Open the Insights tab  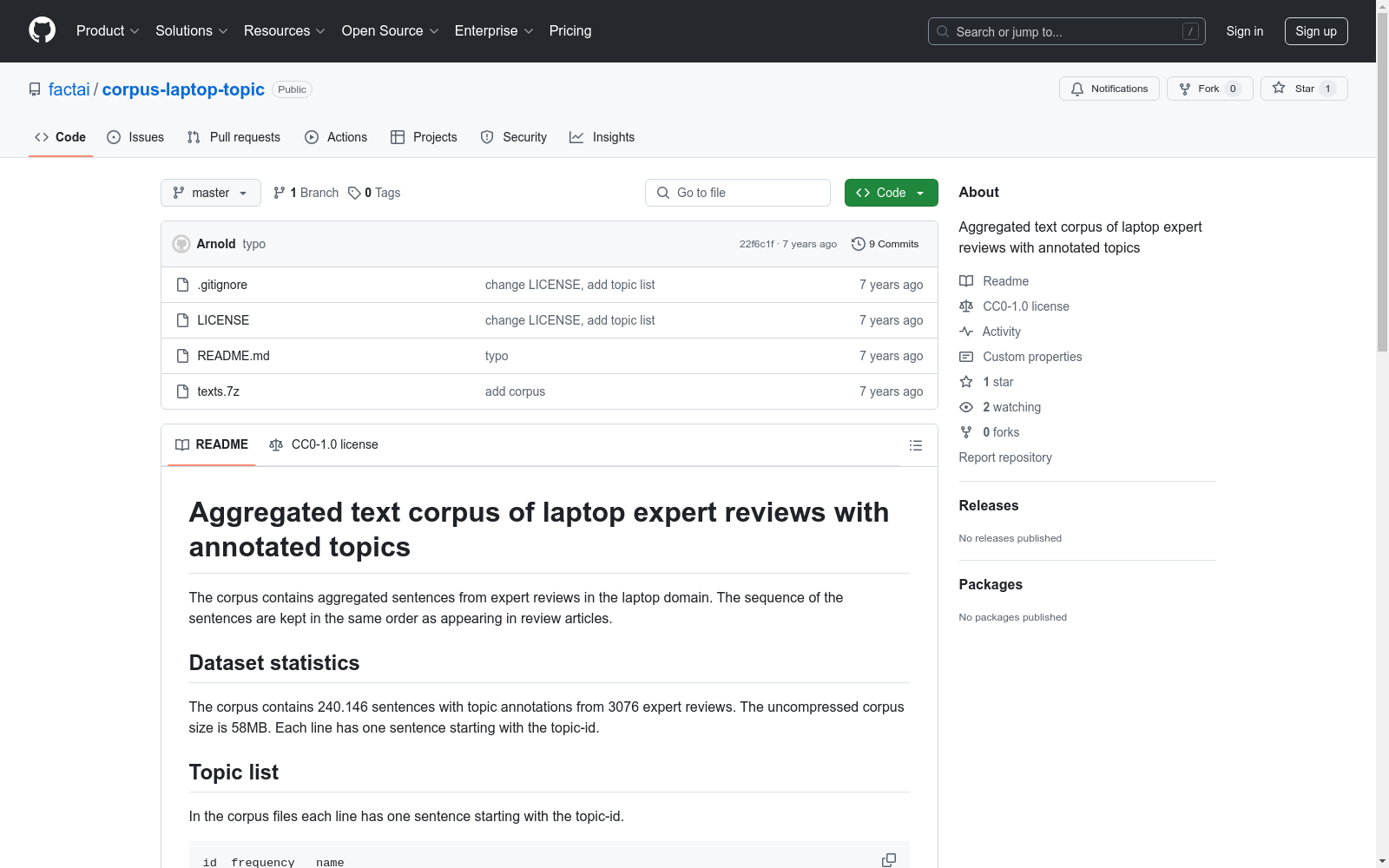tap(602, 137)
